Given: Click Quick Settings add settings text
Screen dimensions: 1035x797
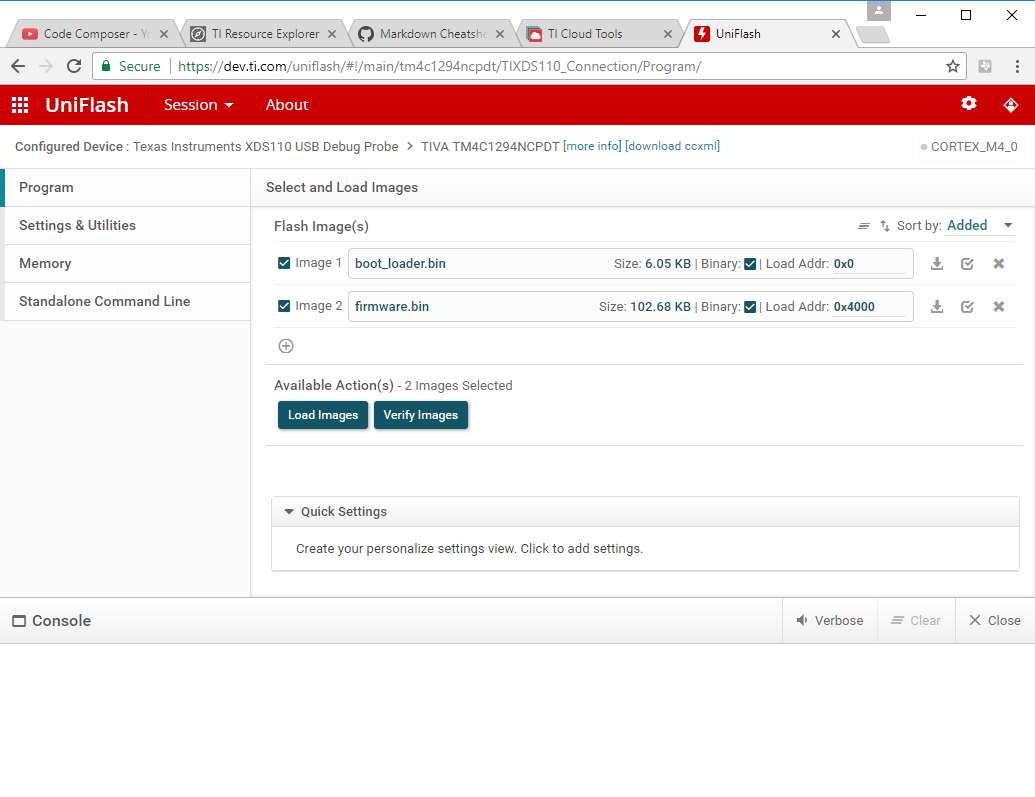Looking at the screenshot, I should click(469, 549).
